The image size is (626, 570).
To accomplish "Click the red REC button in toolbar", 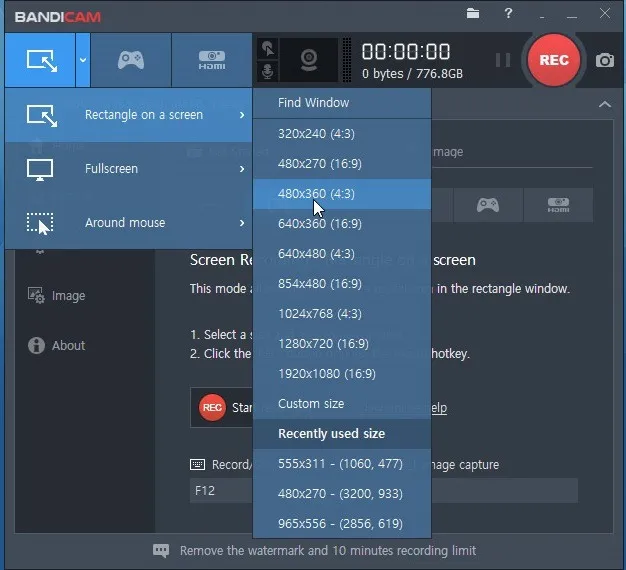I will (554, 60).
